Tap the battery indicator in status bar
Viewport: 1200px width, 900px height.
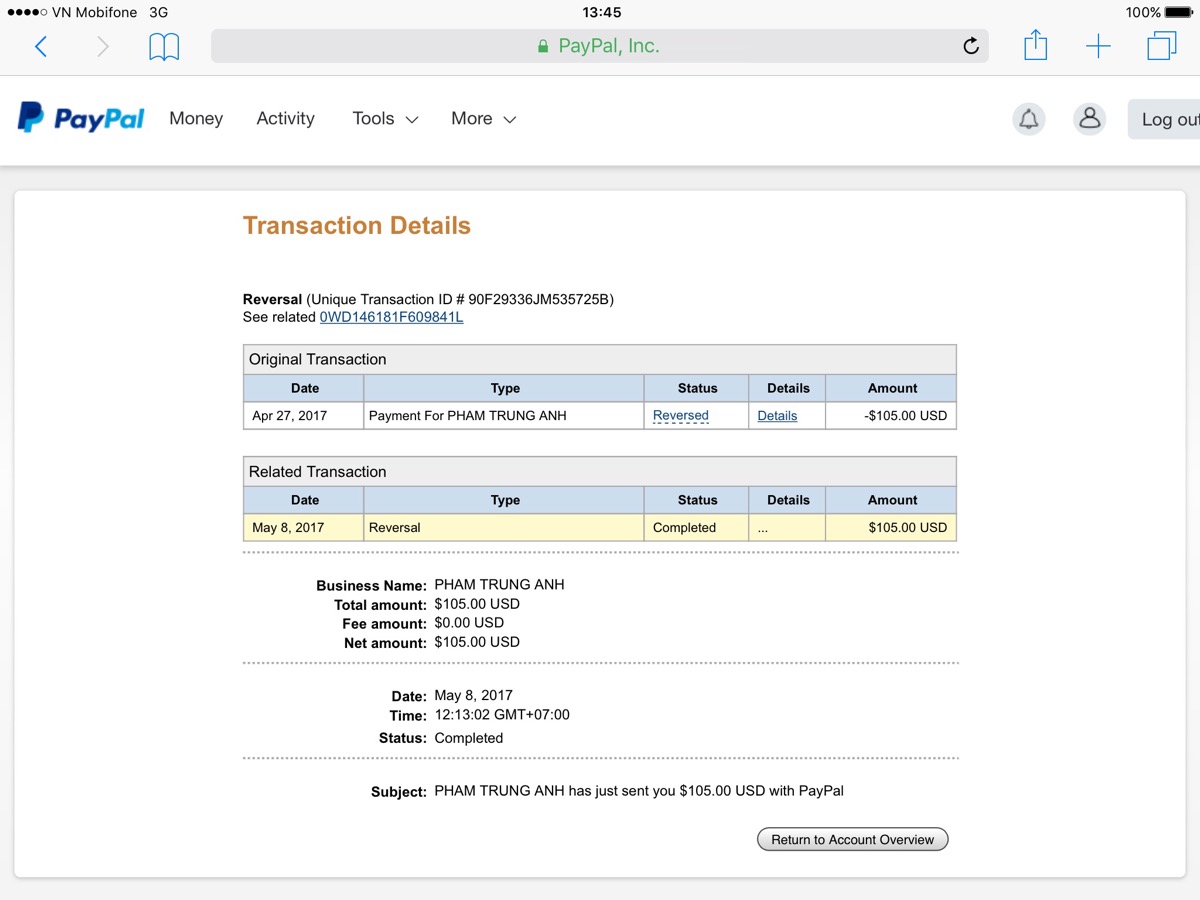1179,12
